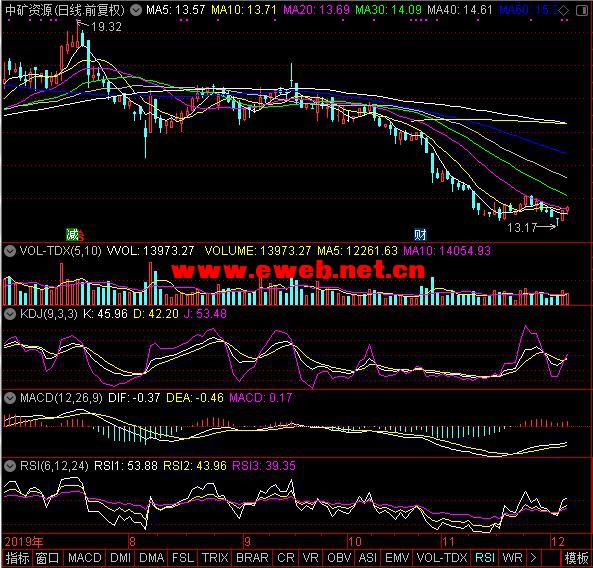Click the diamond icon beside MA60
Viewport: 593px width, 568px height.
click(x=564, y=10)
